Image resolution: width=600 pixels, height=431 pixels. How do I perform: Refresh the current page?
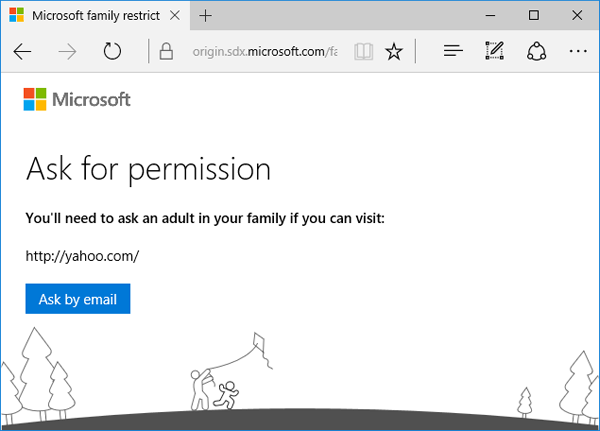tap(112, 51)
